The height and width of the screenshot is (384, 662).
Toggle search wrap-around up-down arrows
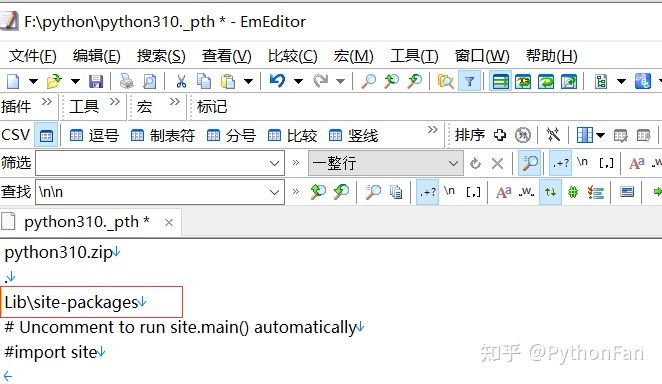point(550,192)
